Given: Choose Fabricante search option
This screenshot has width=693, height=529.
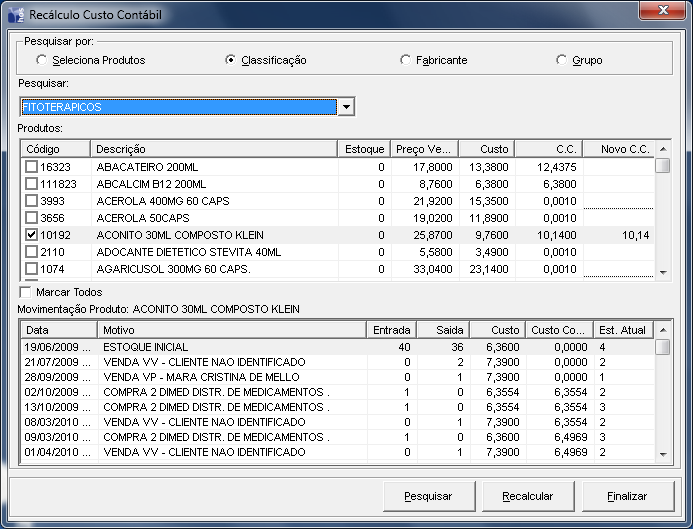Looking at the screenshot, I should point(406,60).
